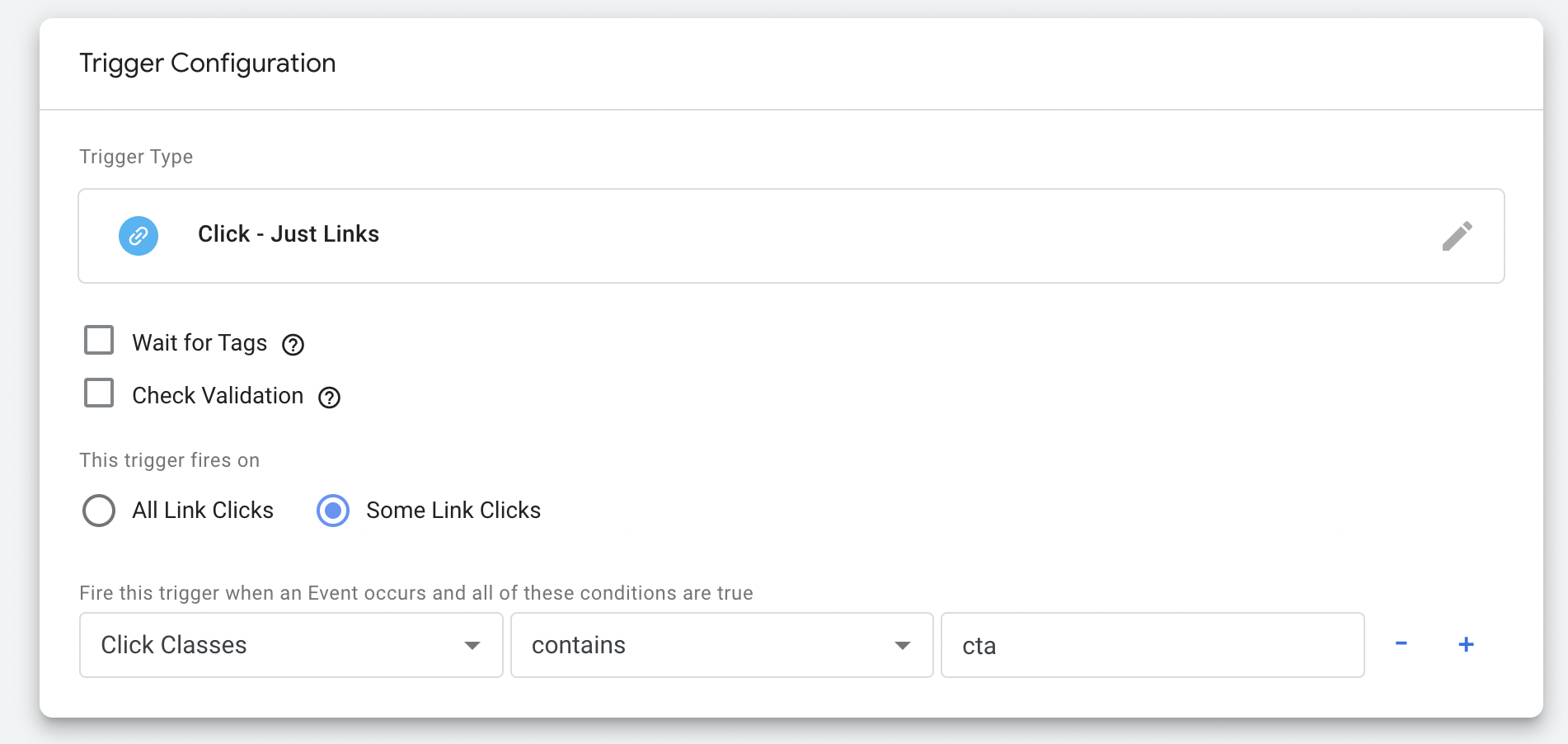Edit trigger type using the pencil icon

pos(1457,236)
